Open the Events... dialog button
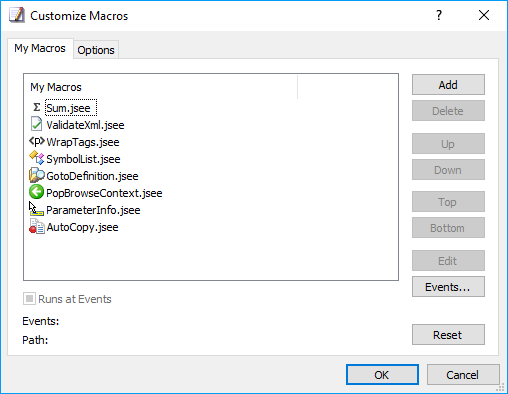This screenshot has width=508, height=394. (x=448, y=287)
